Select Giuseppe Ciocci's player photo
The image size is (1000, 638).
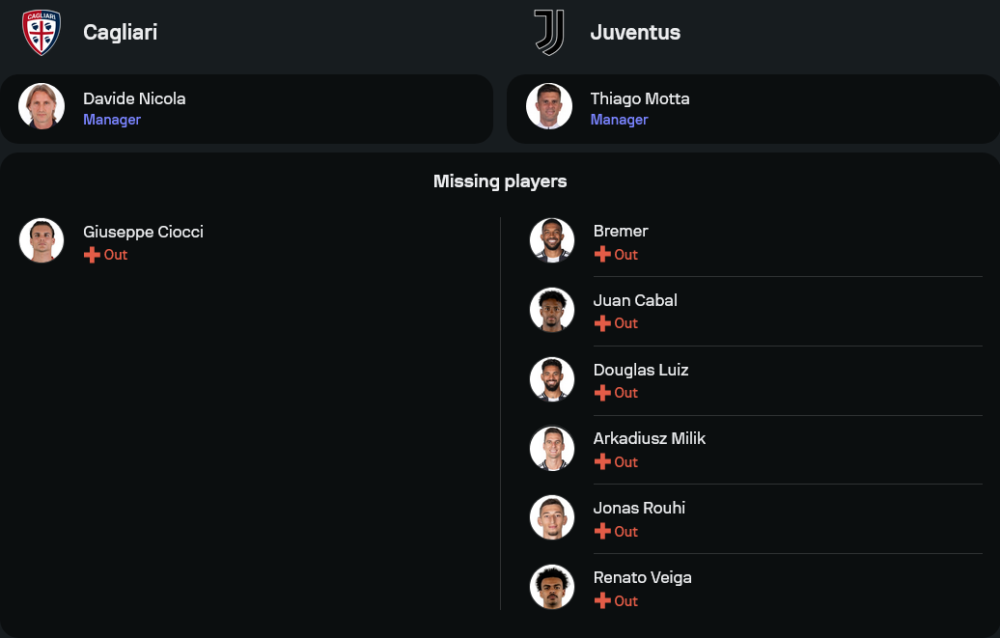pyautogui.click(x=42, y=241)
